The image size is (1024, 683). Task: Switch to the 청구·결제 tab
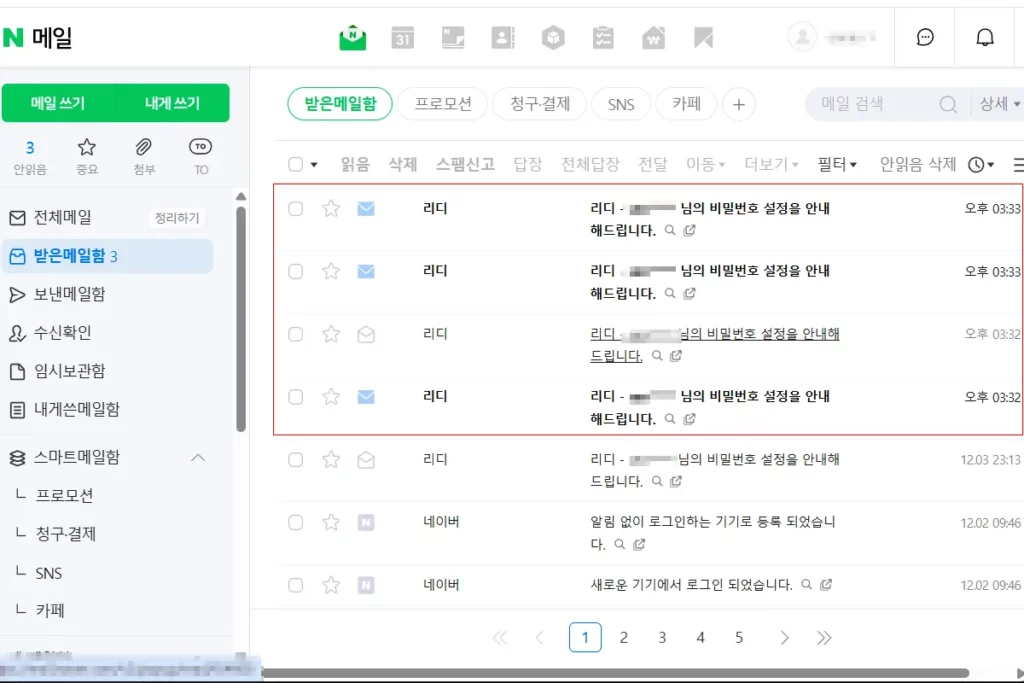[539, 104]
